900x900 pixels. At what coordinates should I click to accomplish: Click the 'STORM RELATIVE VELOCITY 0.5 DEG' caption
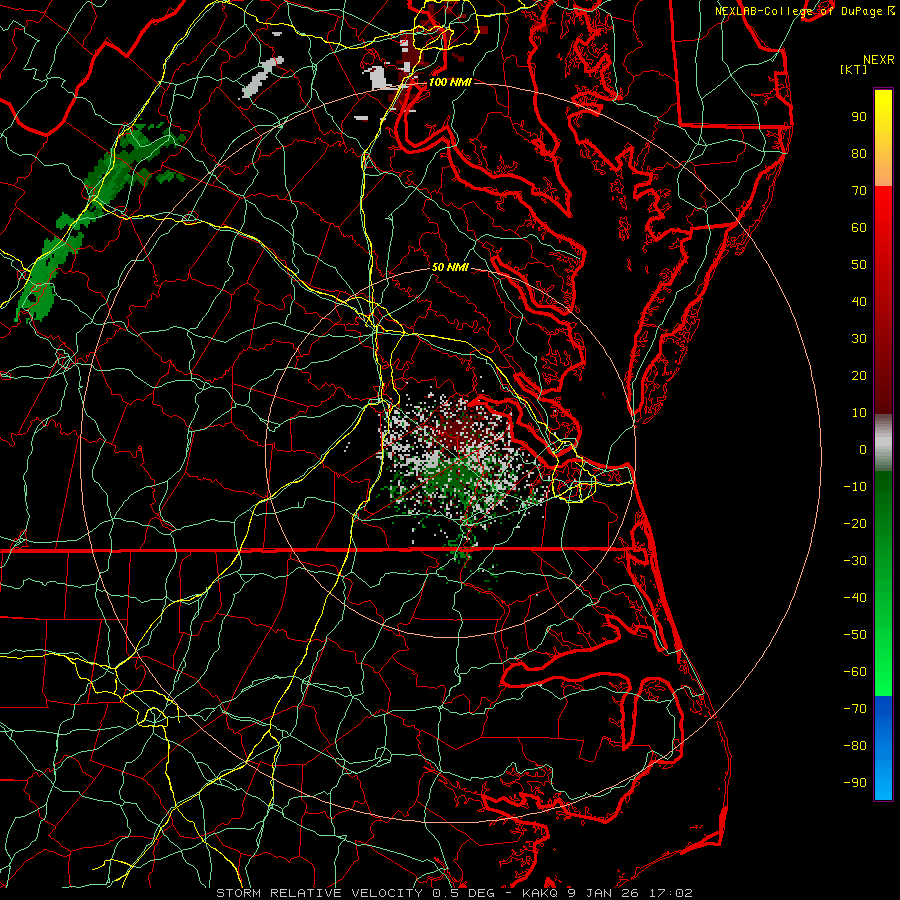point(359,893)
